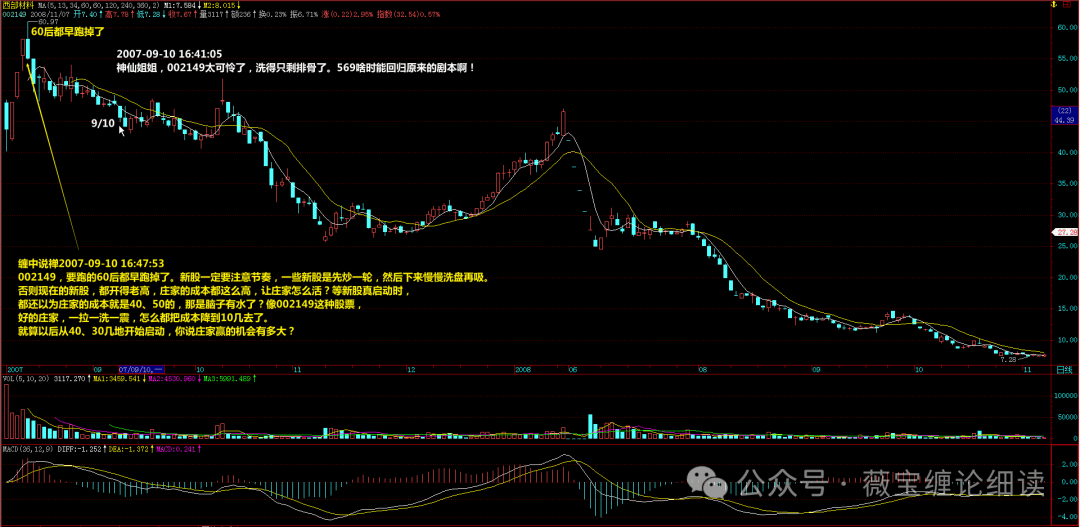Click the DEA:-1.372 value

tap(128, 449)
